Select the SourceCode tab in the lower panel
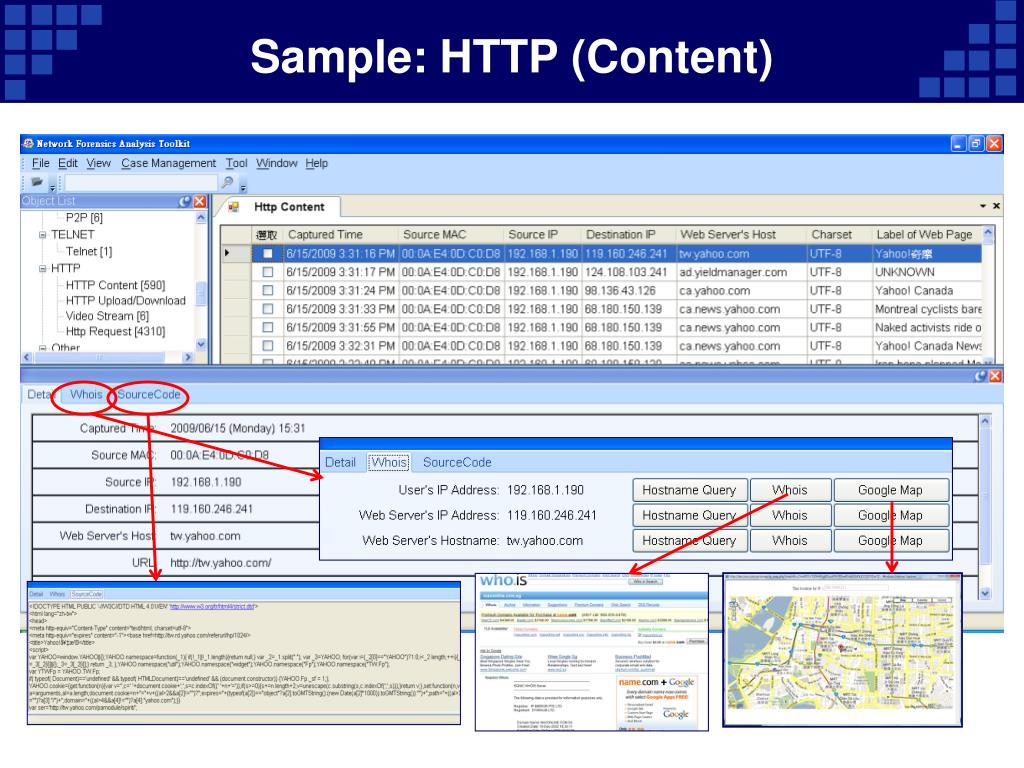1024x768 pixels. pyautogui.click(x=149, y=394)
